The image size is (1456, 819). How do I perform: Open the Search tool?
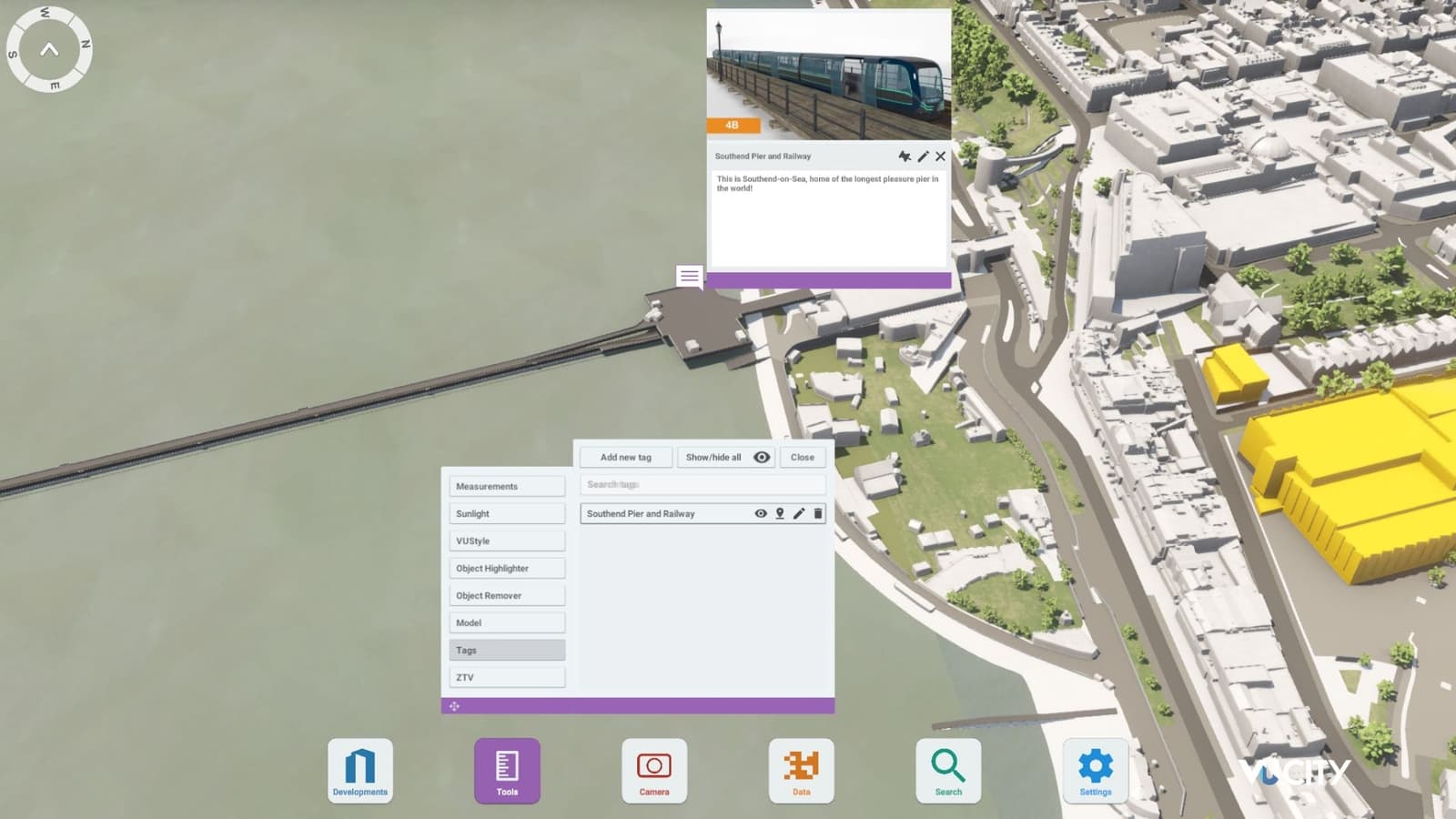pos(947,770)
